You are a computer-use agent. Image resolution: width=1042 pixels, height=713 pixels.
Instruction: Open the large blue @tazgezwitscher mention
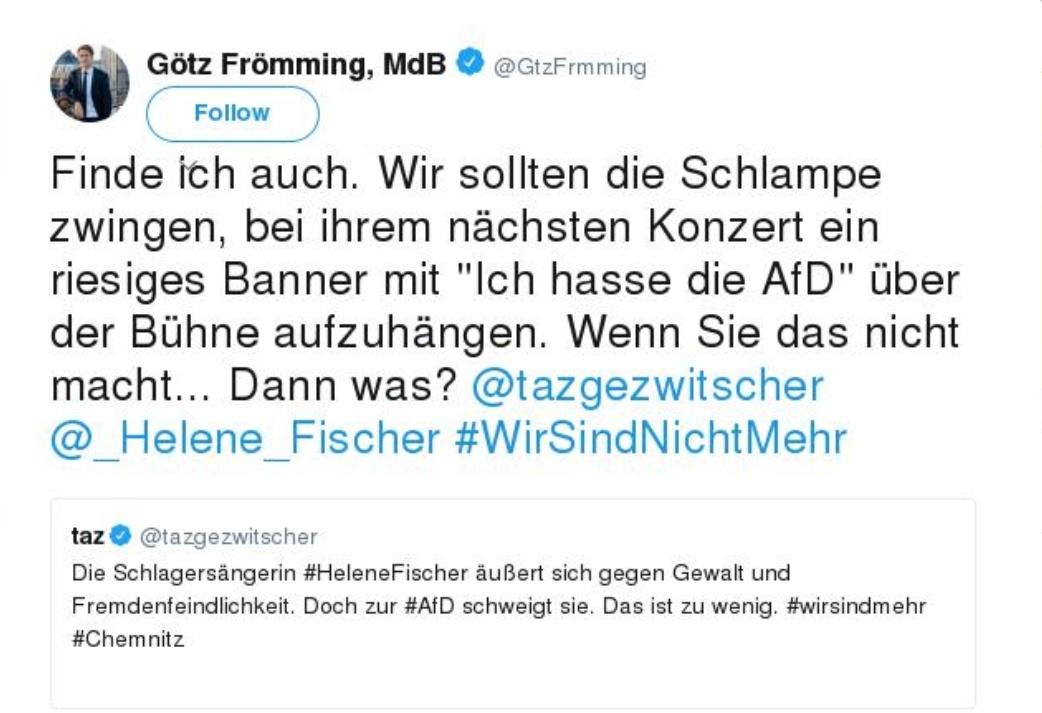click(x=648, y=386)
